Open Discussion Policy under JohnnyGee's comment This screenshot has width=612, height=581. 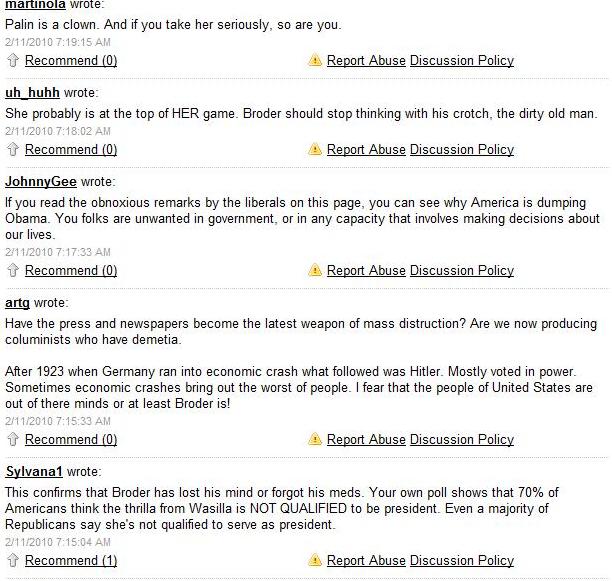point(462,270)
